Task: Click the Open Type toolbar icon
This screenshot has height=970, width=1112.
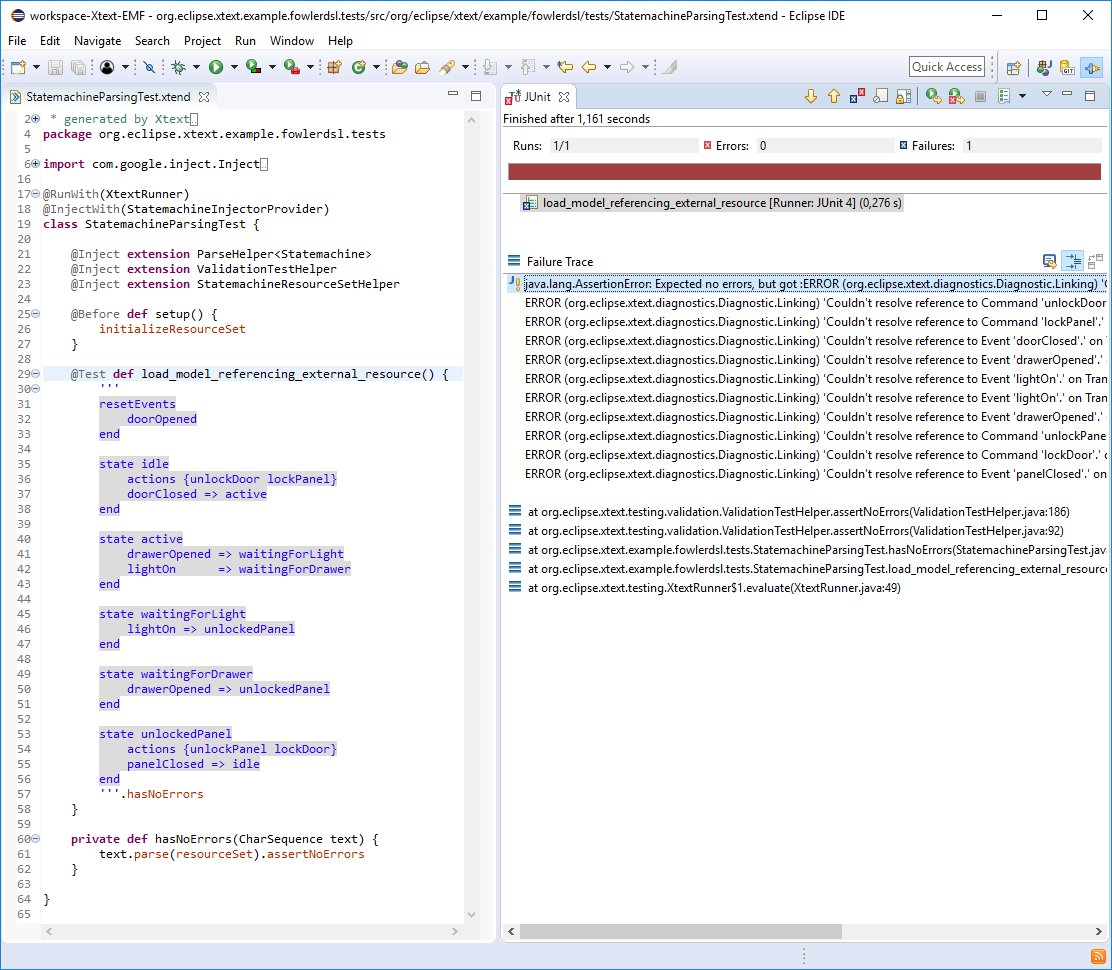Action: coord(400,67)
